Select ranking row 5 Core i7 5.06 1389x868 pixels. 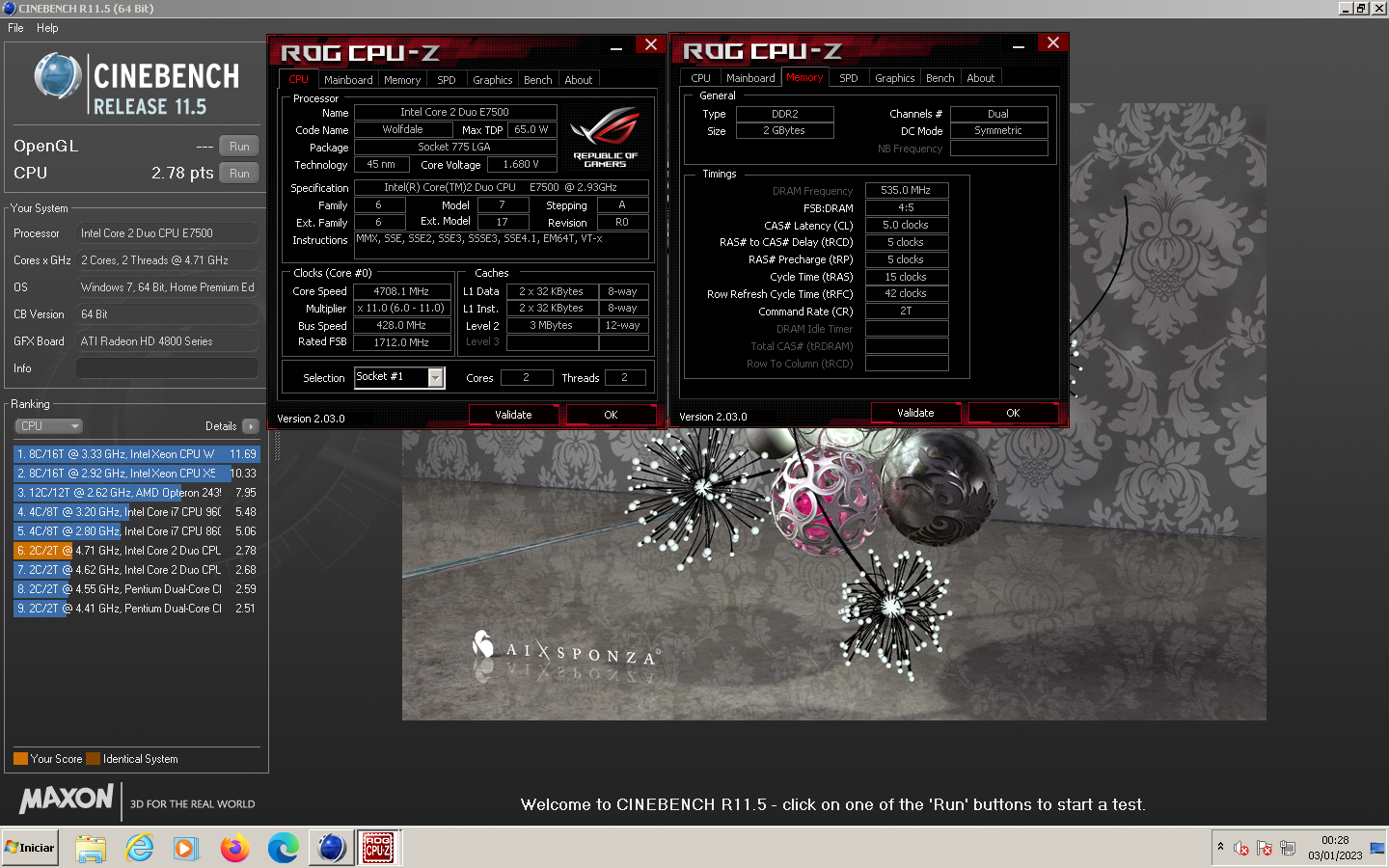tap(136, 531)
